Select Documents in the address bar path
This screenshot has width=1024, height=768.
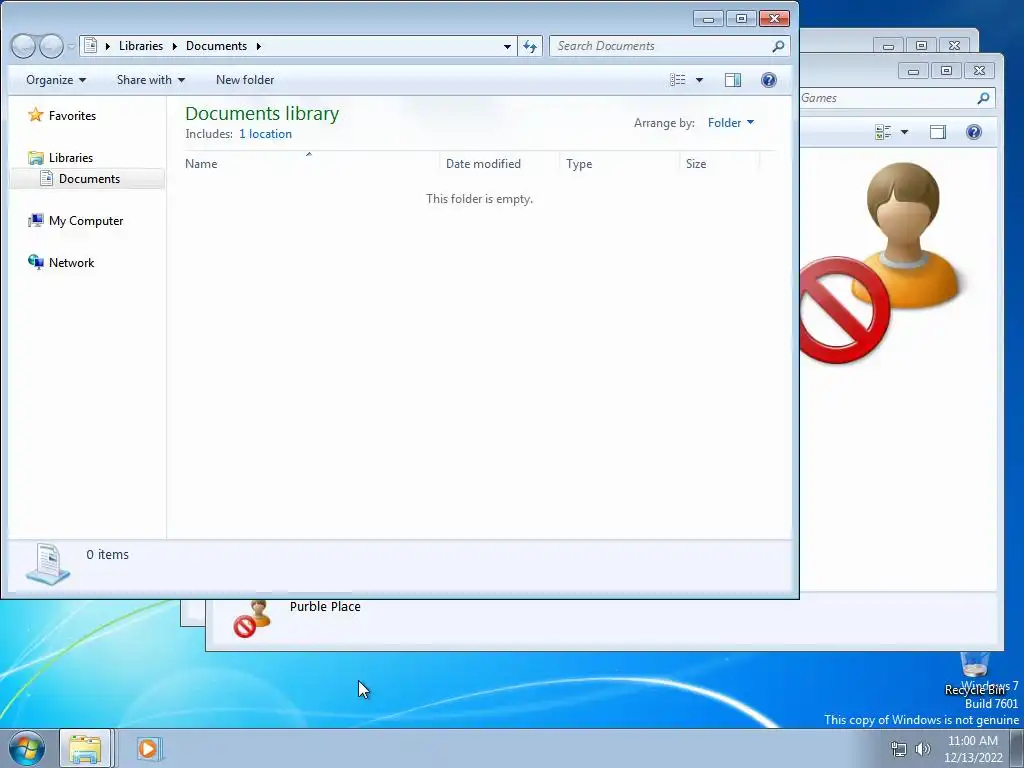tap(216, 46)
